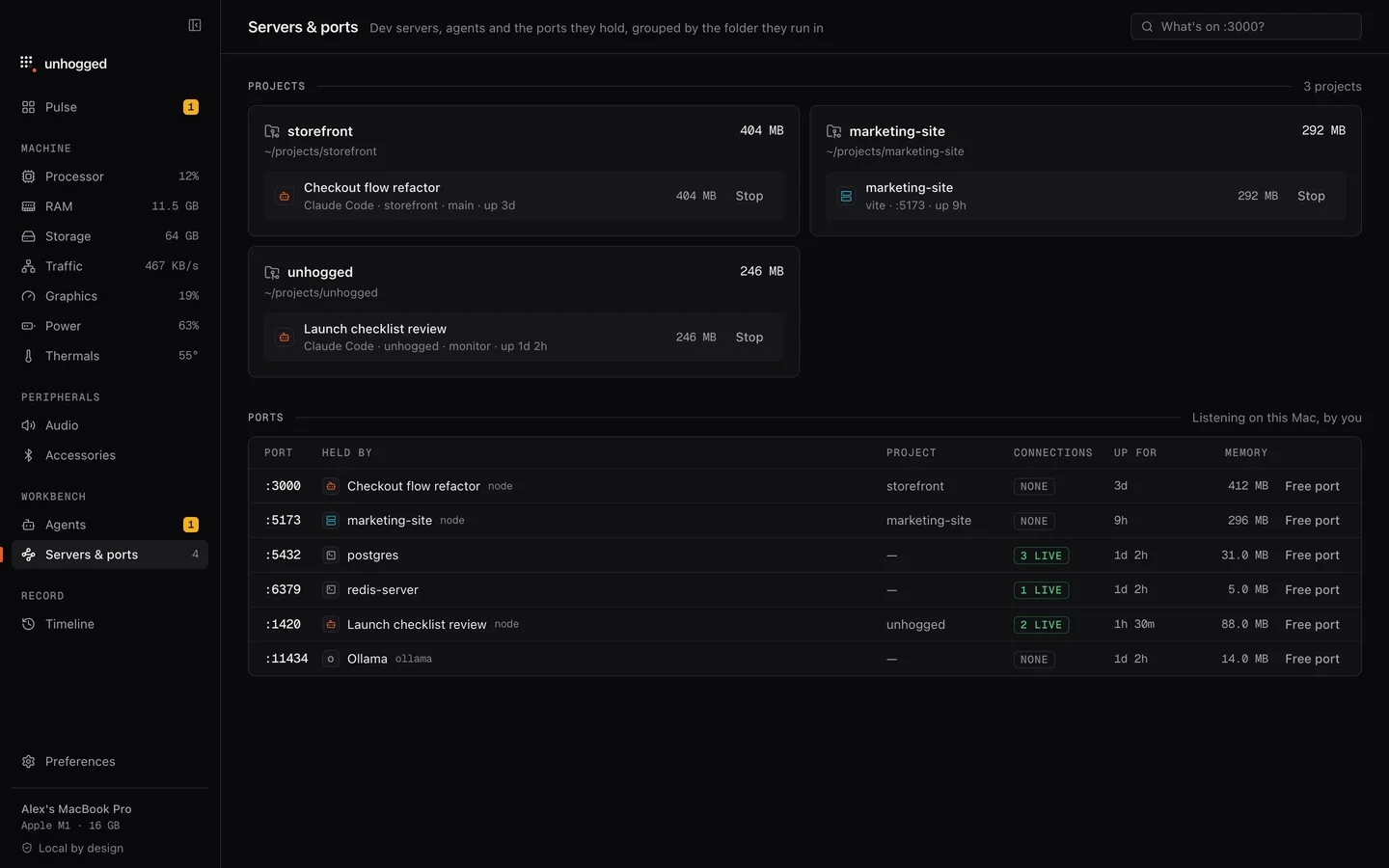Select the RAM icon in sidebar
The image size is (1389, 868).
pyautogui.click(x=28, y=206)
